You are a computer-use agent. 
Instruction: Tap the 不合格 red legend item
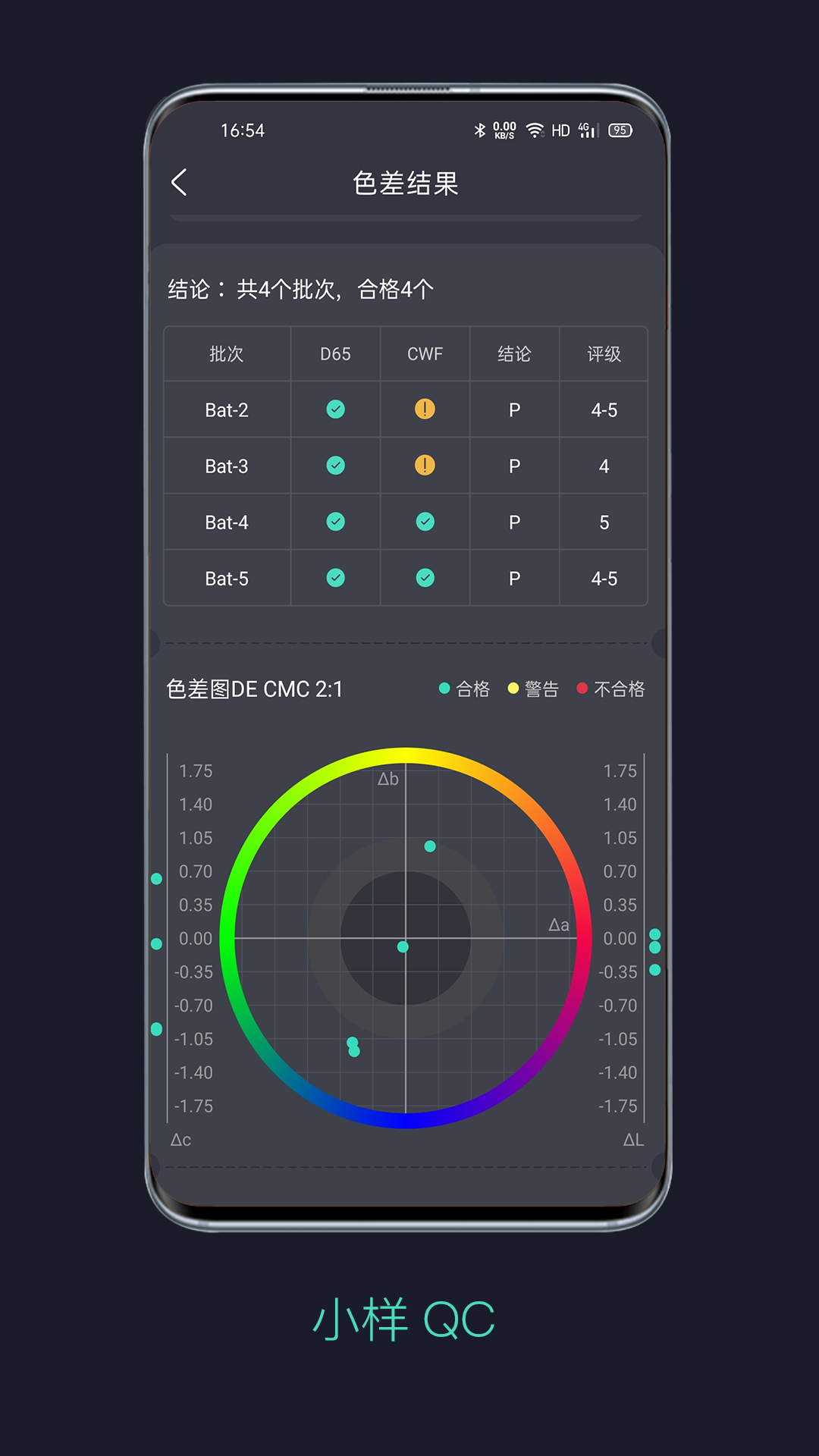click(x=611, y=689)
